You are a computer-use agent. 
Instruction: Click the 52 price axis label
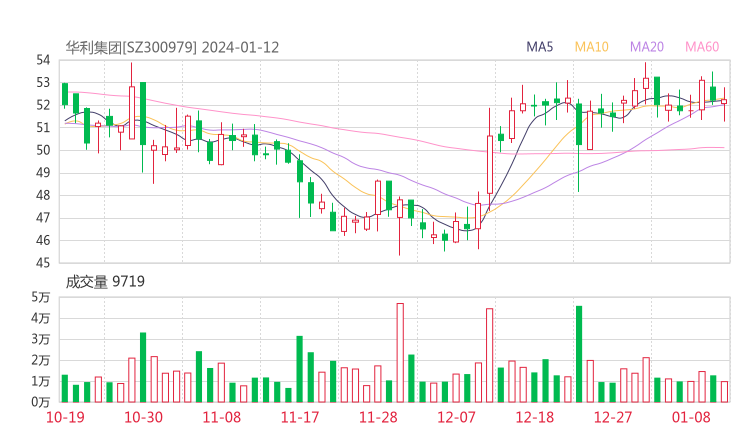click(43, 105)
